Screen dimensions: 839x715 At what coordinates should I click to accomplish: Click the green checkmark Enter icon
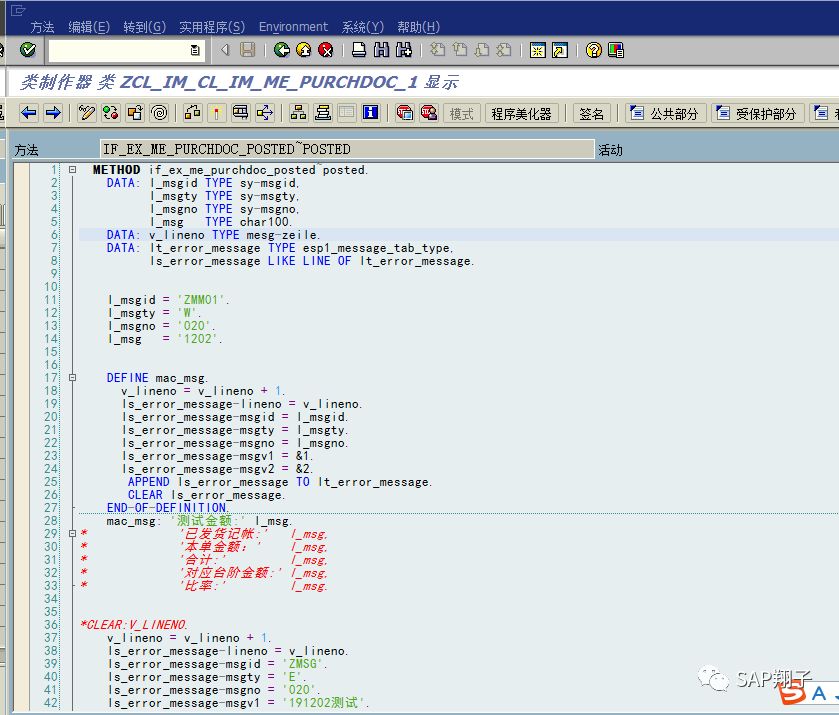[28, 50]
